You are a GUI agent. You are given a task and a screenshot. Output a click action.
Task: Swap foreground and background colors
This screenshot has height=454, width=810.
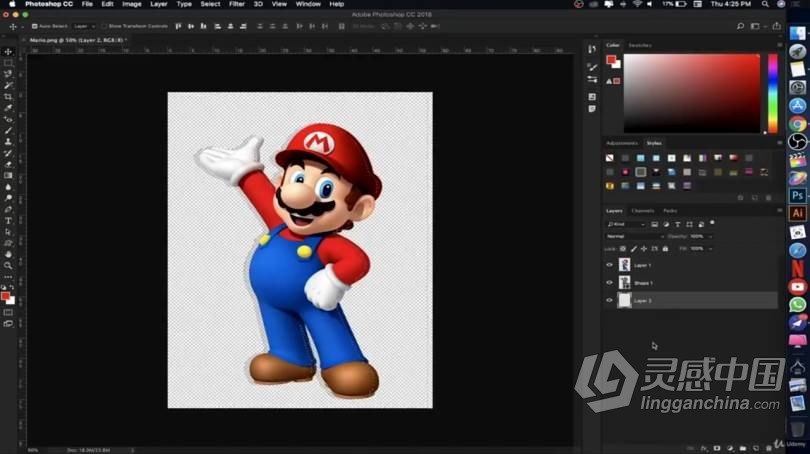point(12,287)
